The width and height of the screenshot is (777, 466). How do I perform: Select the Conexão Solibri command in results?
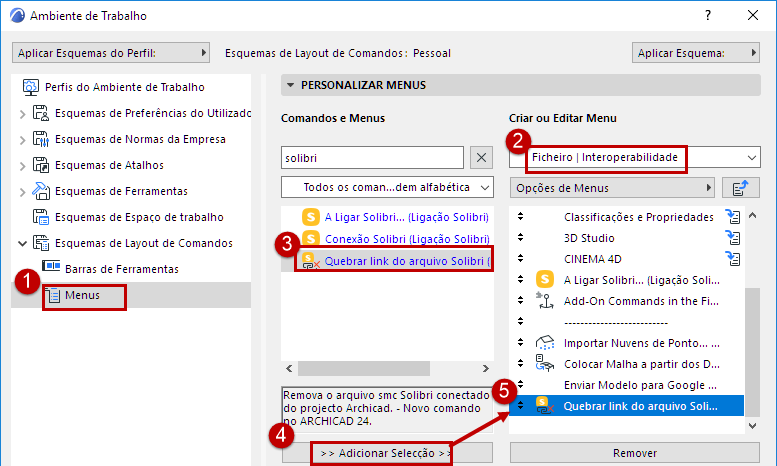click(x=407, y=239)
